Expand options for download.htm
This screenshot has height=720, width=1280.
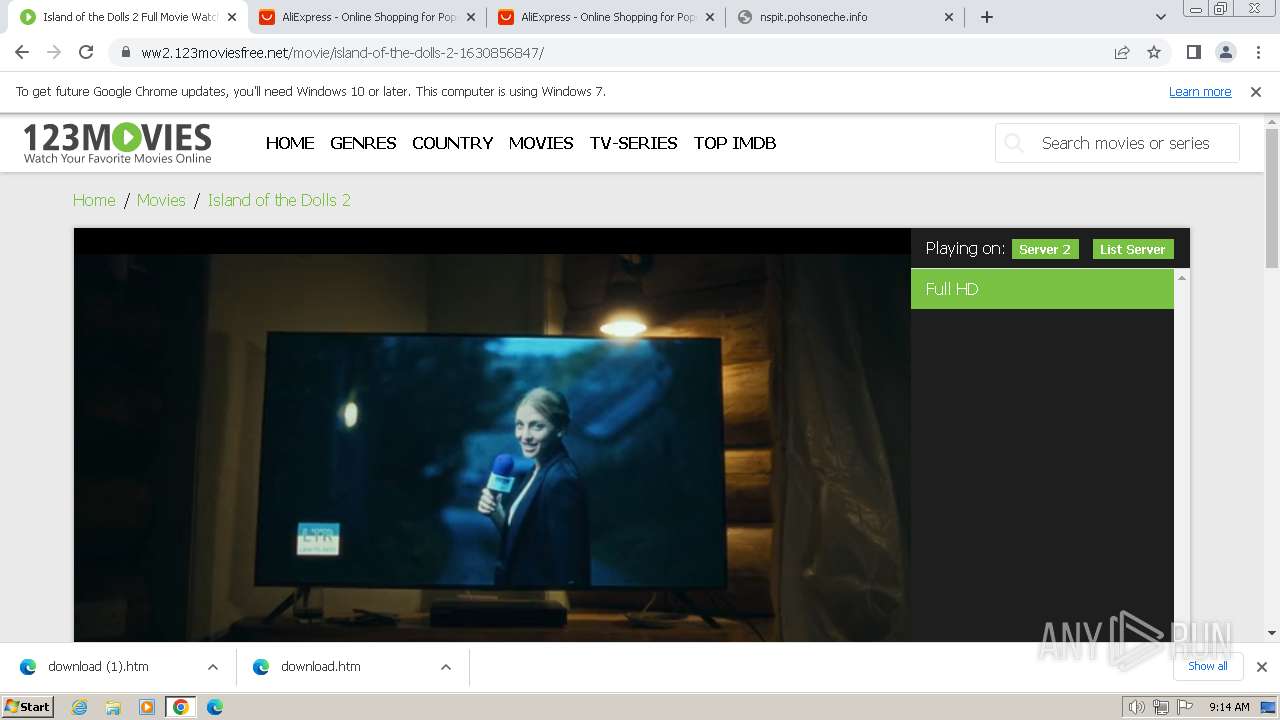446,667
